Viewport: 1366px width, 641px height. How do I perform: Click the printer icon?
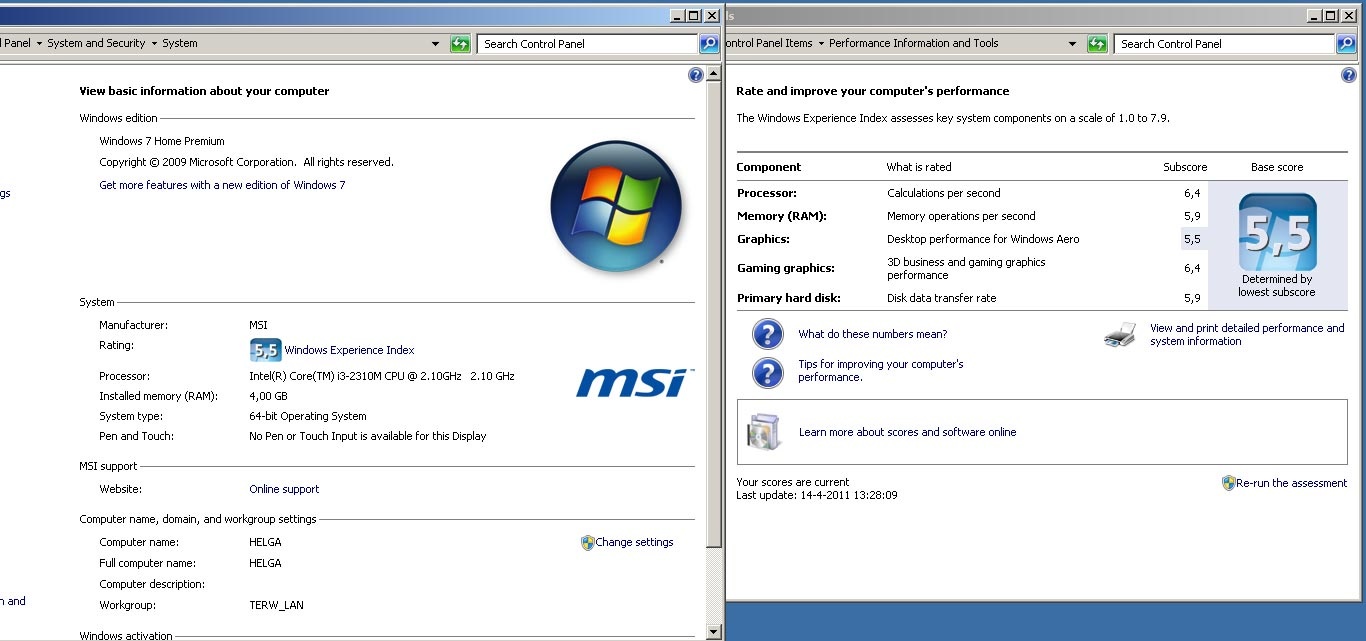(1121, 335)
